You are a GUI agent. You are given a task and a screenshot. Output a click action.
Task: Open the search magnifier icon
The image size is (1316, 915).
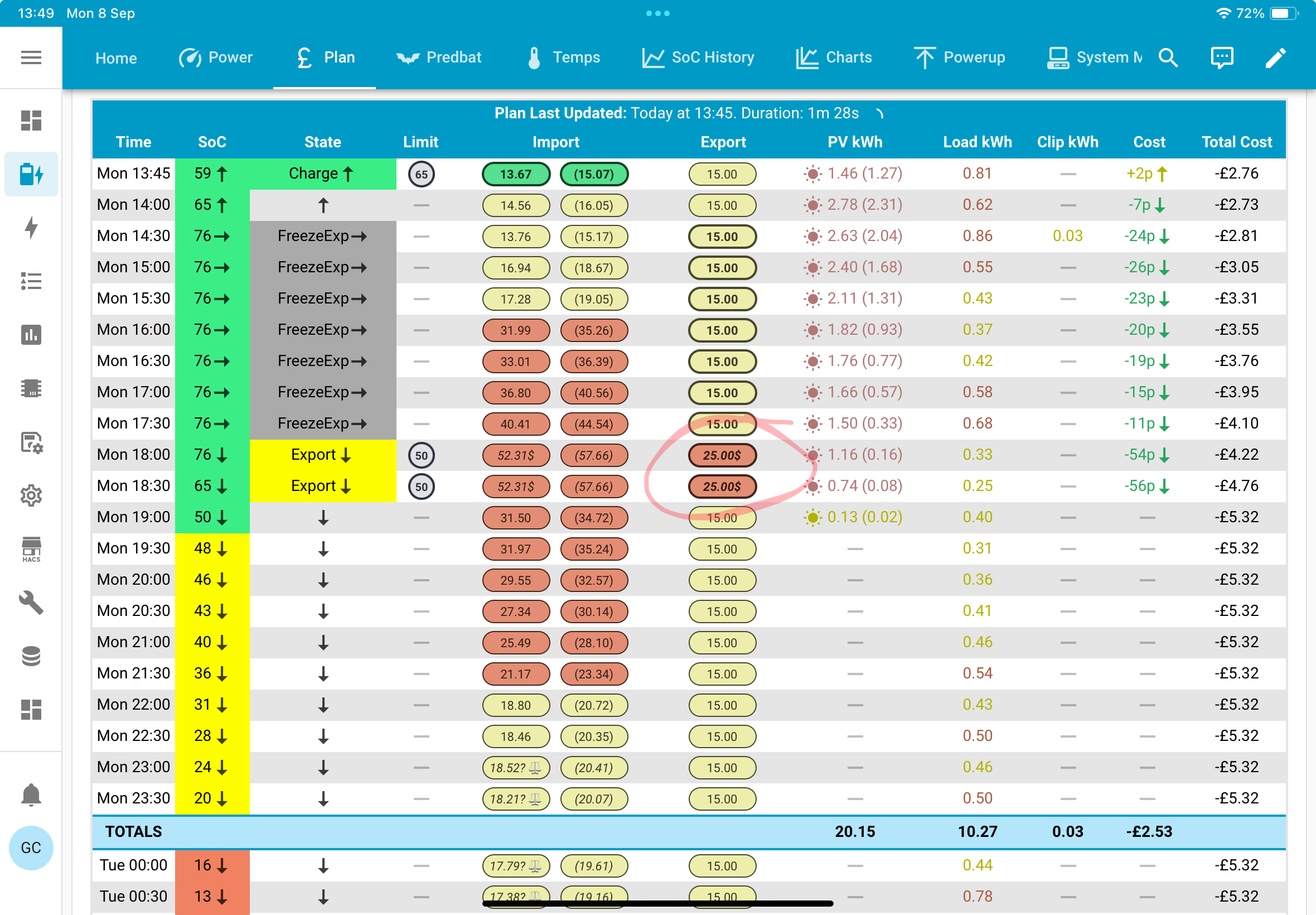point(1168,57)
